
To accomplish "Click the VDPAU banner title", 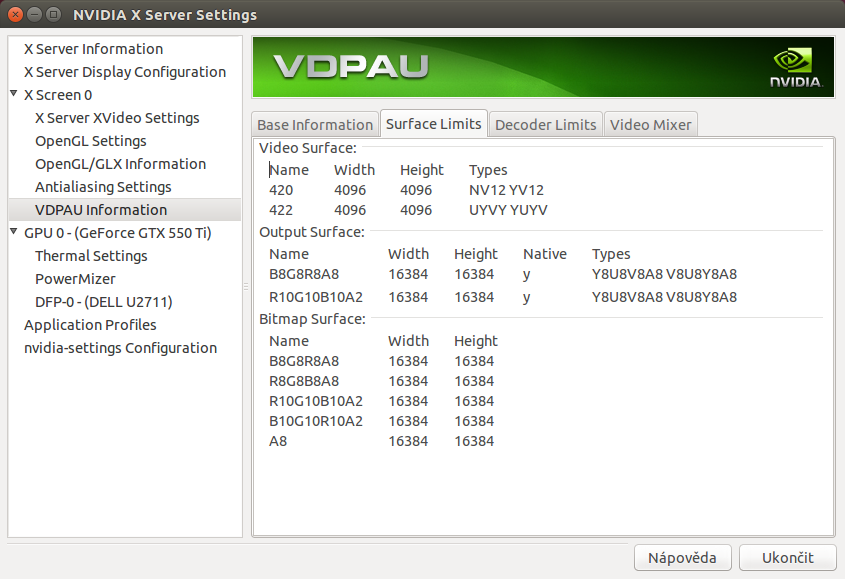I will point(351,67).
